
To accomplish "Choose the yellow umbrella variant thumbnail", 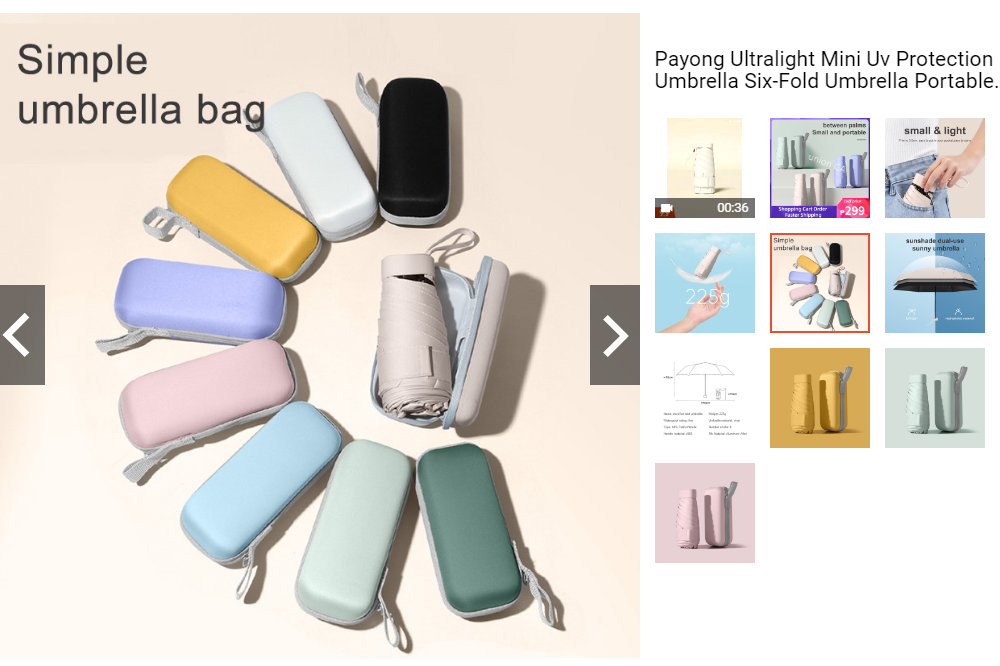I will 820,398.
